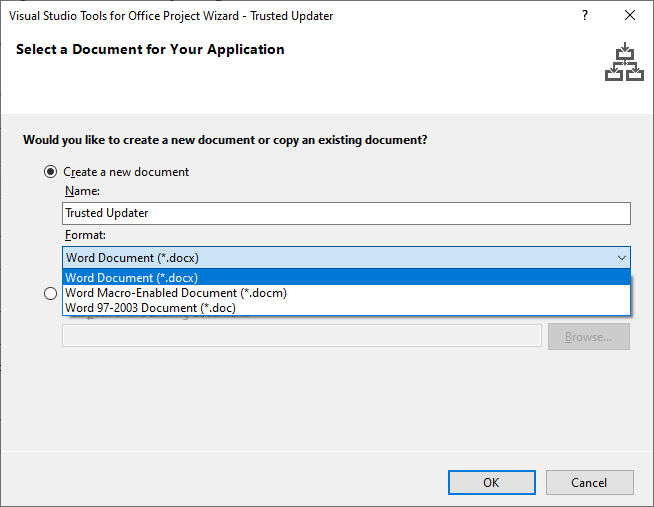The image size is (654, 507).
Task: Close the Project Wizard window
Action: coord(630,15)
